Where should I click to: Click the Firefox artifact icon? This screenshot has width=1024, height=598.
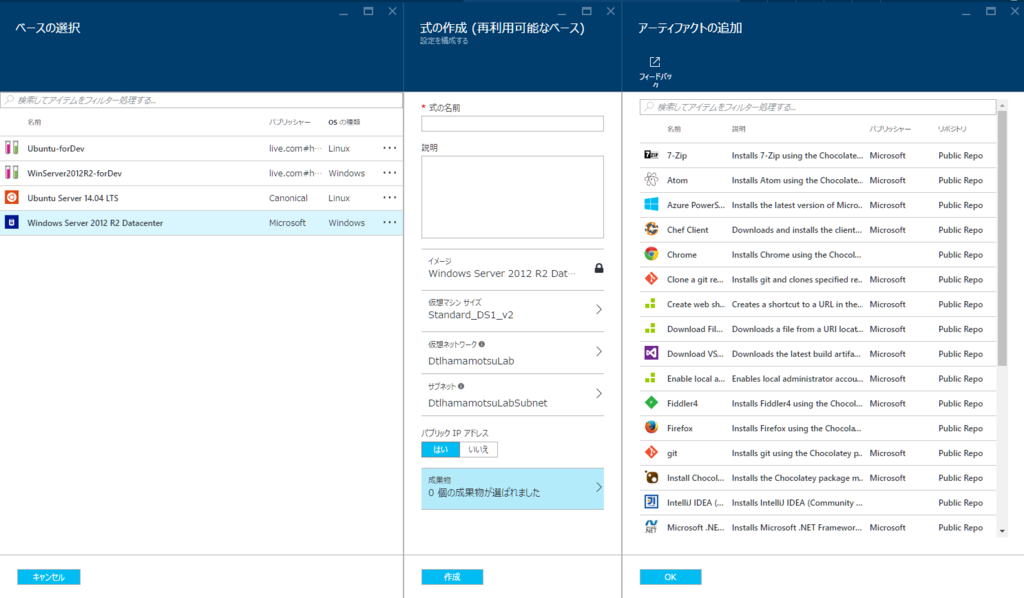651,428
